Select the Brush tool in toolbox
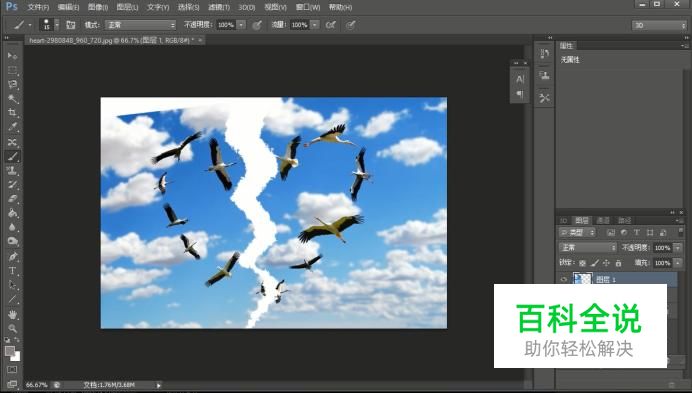Viewport: 692px width, 393px height. (12, 156)
